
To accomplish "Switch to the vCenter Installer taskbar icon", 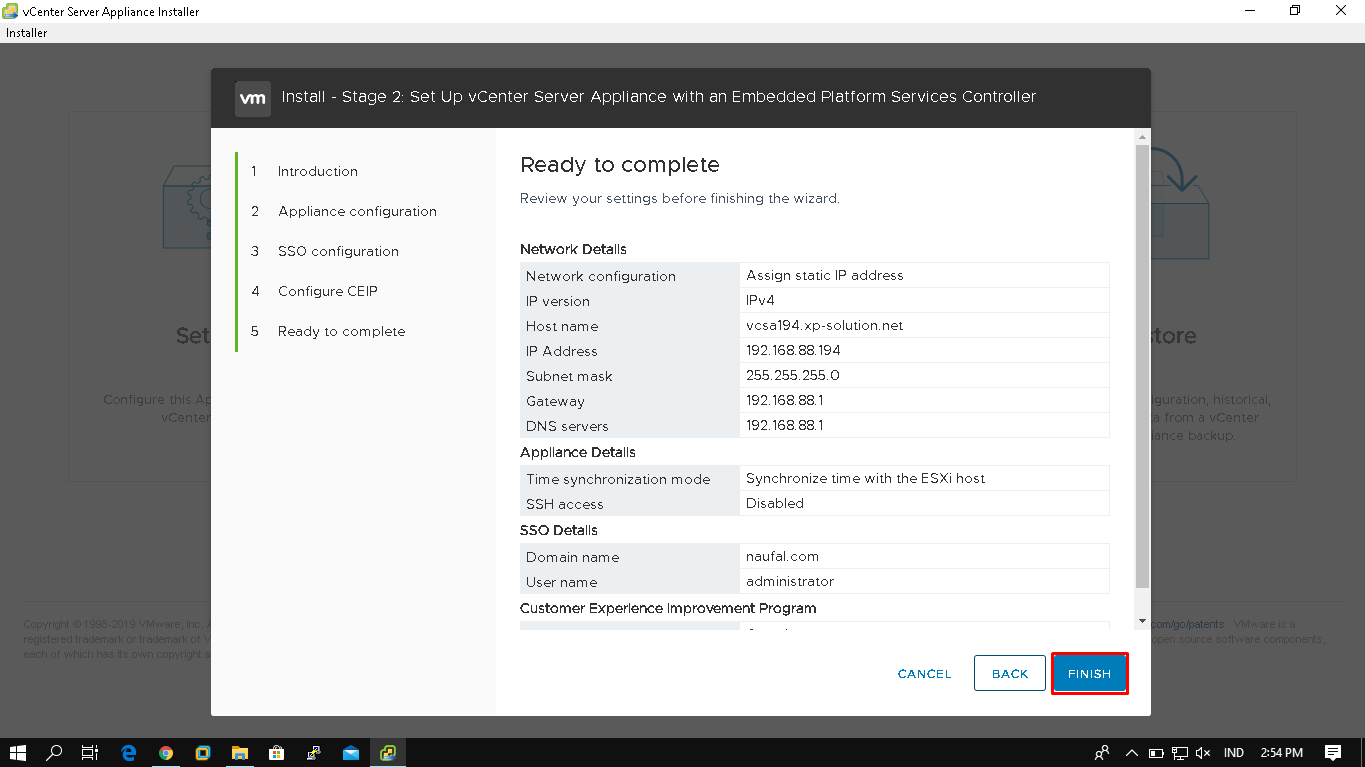I will 388,752.
